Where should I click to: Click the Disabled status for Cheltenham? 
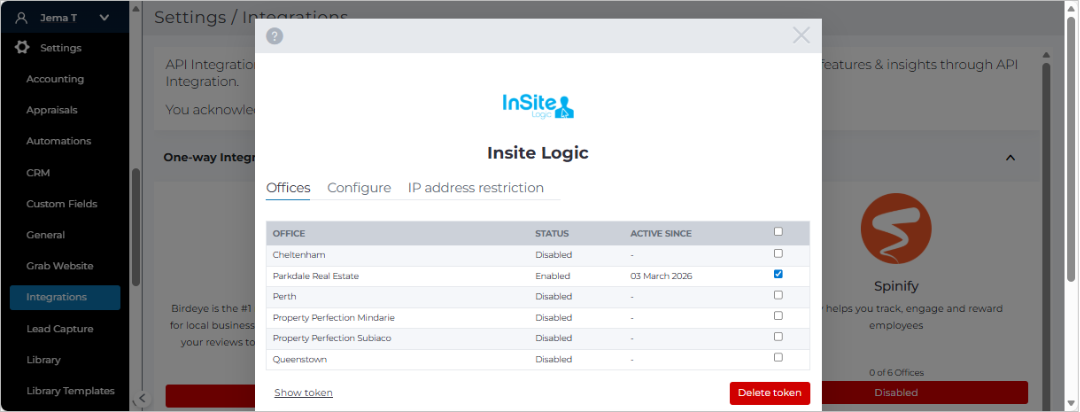[x=554, y=255]
